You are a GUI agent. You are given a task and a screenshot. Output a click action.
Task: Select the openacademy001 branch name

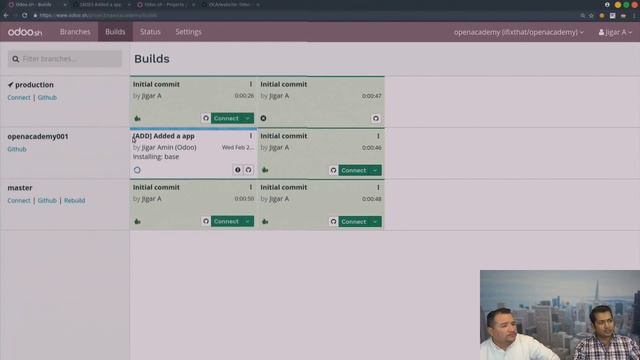pyautogui.click(x=38, y=136)
